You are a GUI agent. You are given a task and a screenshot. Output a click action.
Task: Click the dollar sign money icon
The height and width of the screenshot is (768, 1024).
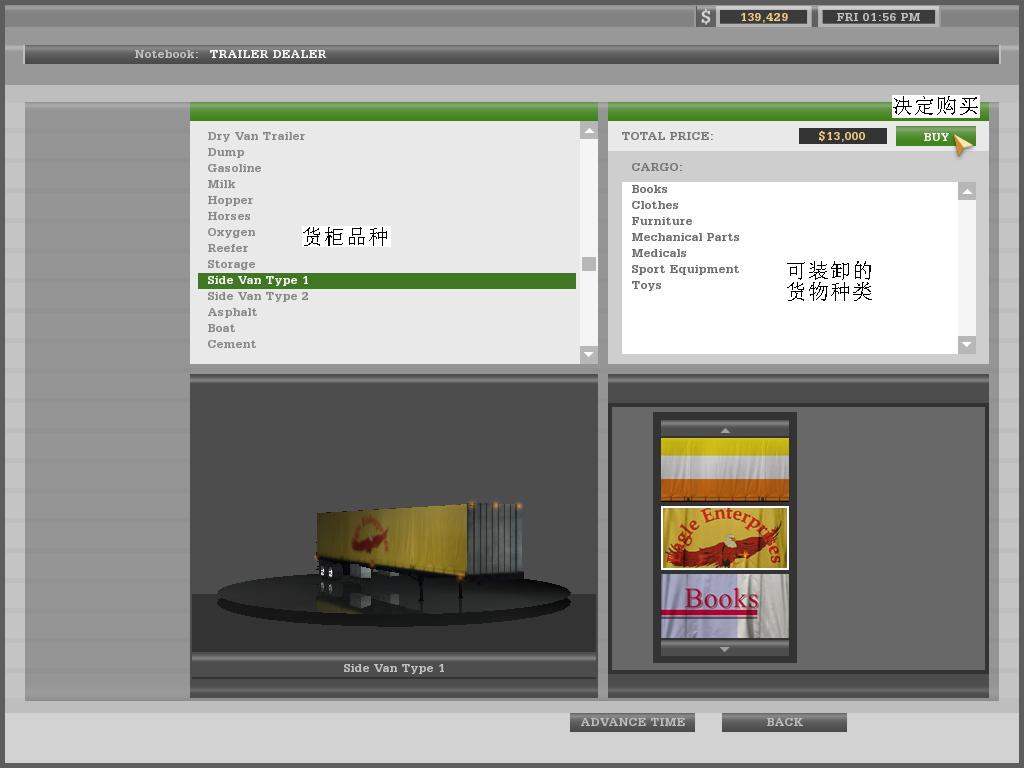706,17
